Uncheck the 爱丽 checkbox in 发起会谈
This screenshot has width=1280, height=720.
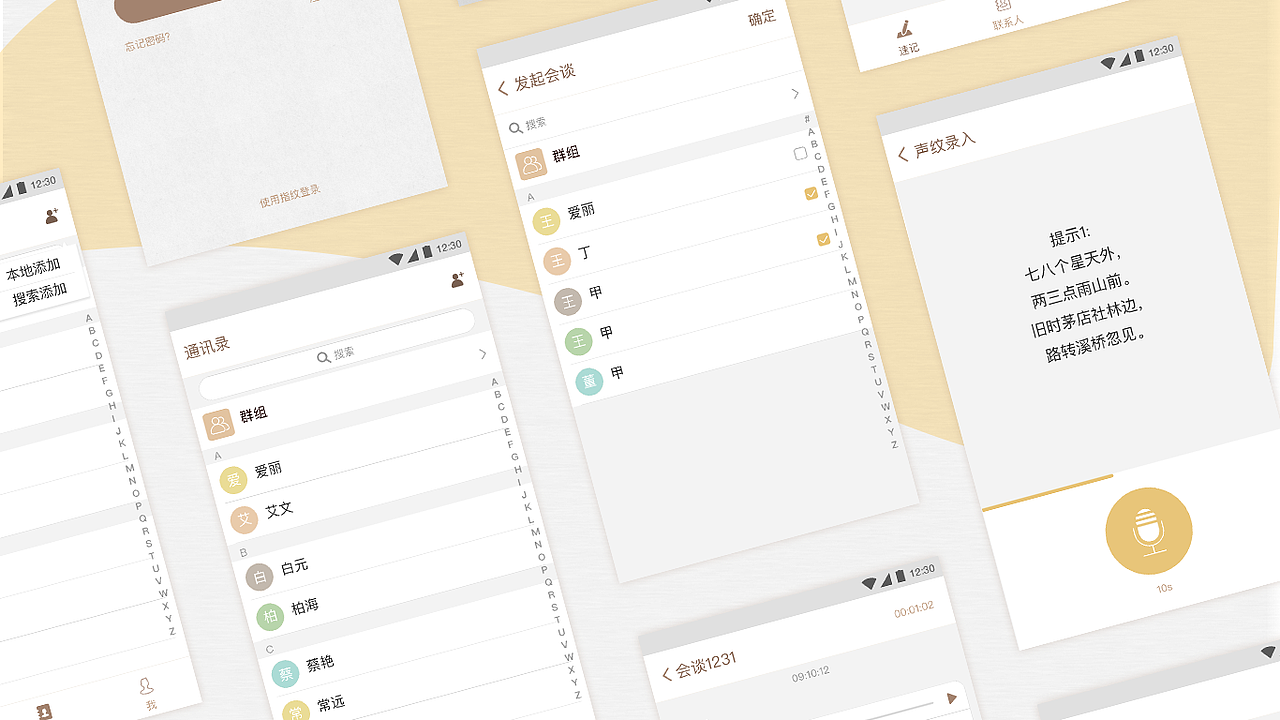[x=811, y=193]
